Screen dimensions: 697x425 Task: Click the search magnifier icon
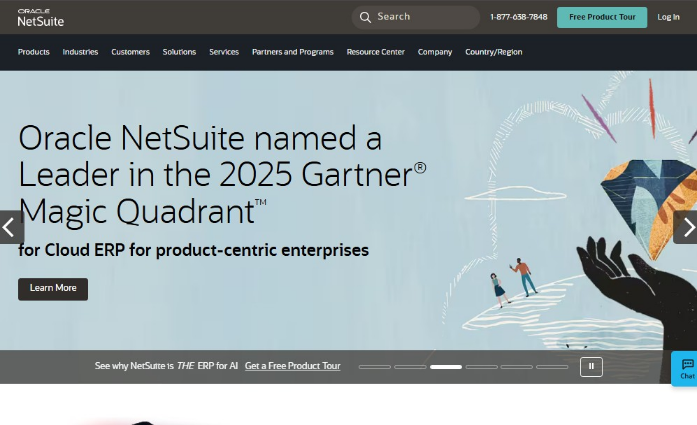[x=365, y=17]
